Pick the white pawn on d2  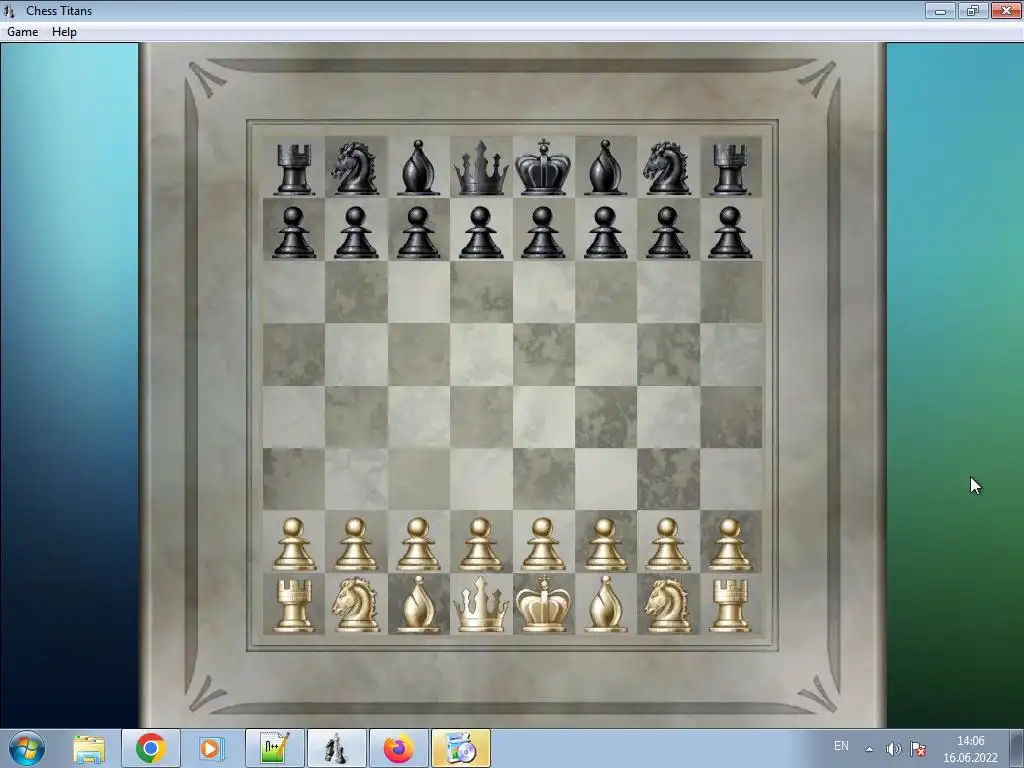[481, 545]
